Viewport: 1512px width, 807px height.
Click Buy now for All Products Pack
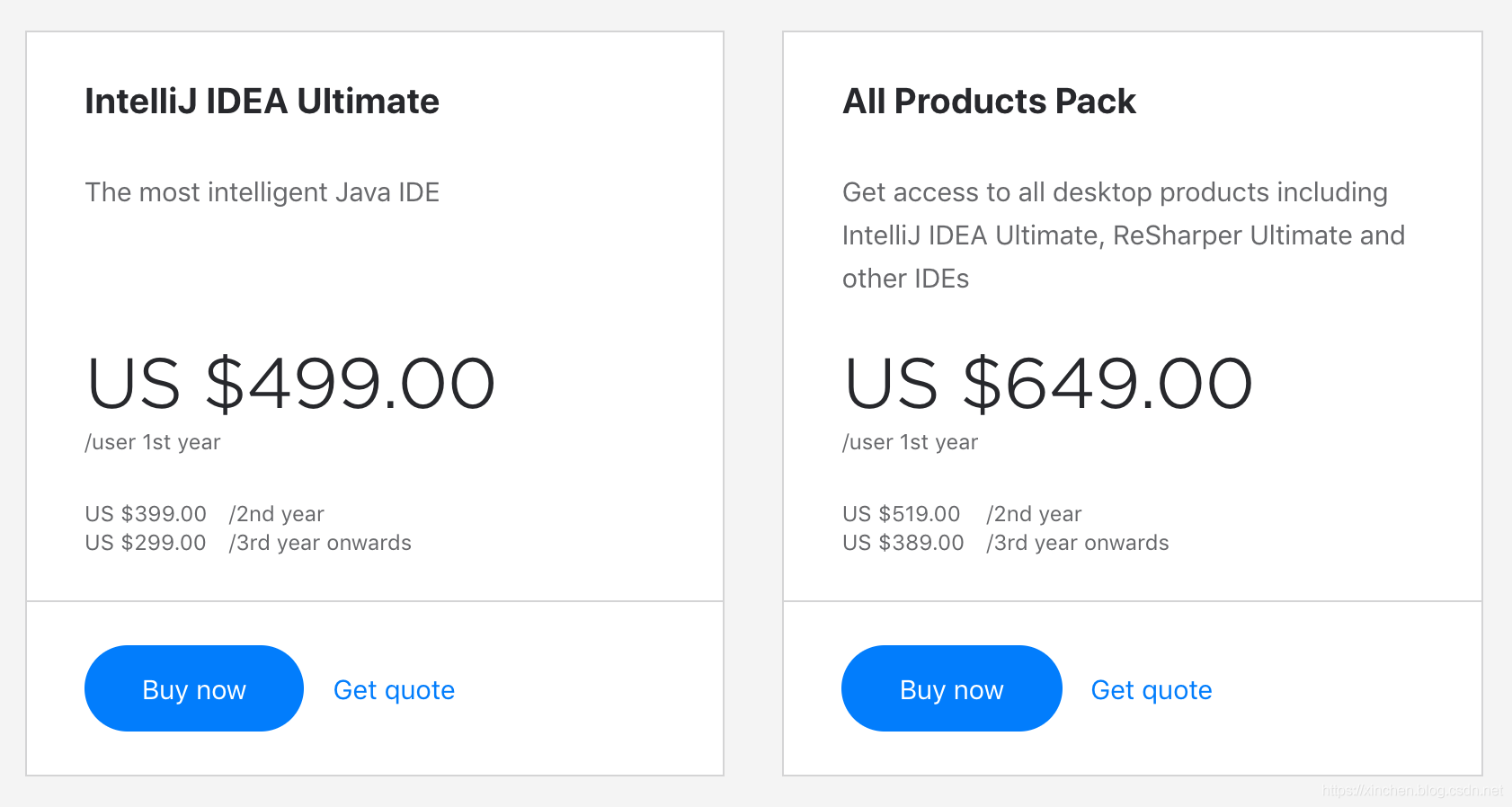[x=951, y=688]
